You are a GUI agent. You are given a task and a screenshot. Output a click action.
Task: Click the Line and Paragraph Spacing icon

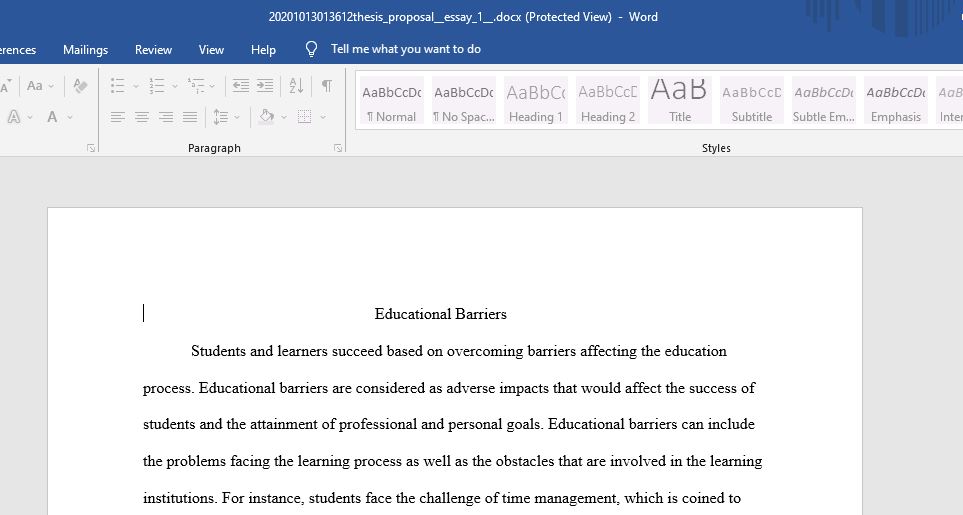coord(220,117)
